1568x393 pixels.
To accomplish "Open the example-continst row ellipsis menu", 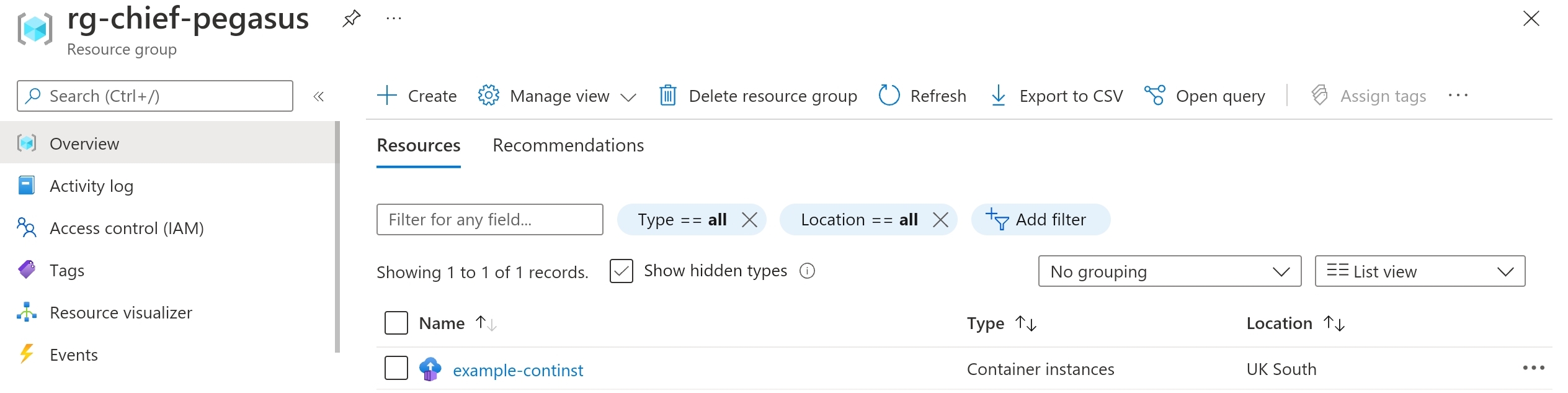I will (x=1534, y=368).
